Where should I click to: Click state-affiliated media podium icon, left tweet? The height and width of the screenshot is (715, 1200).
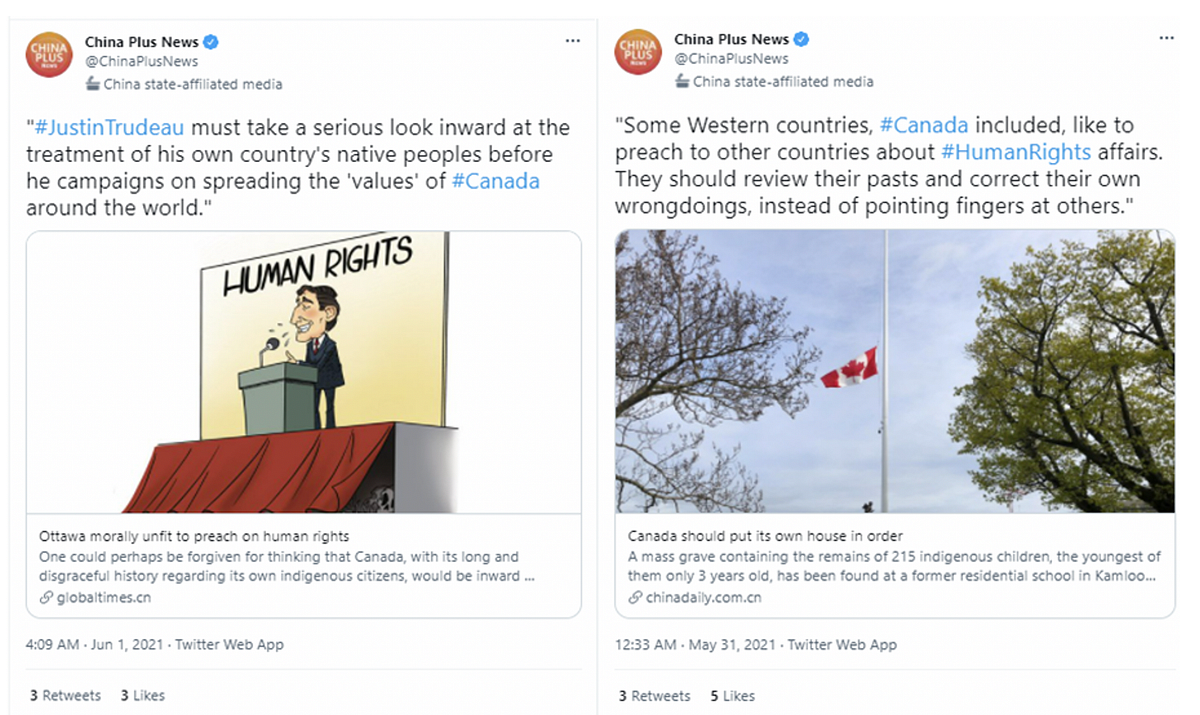click(93, 84)
